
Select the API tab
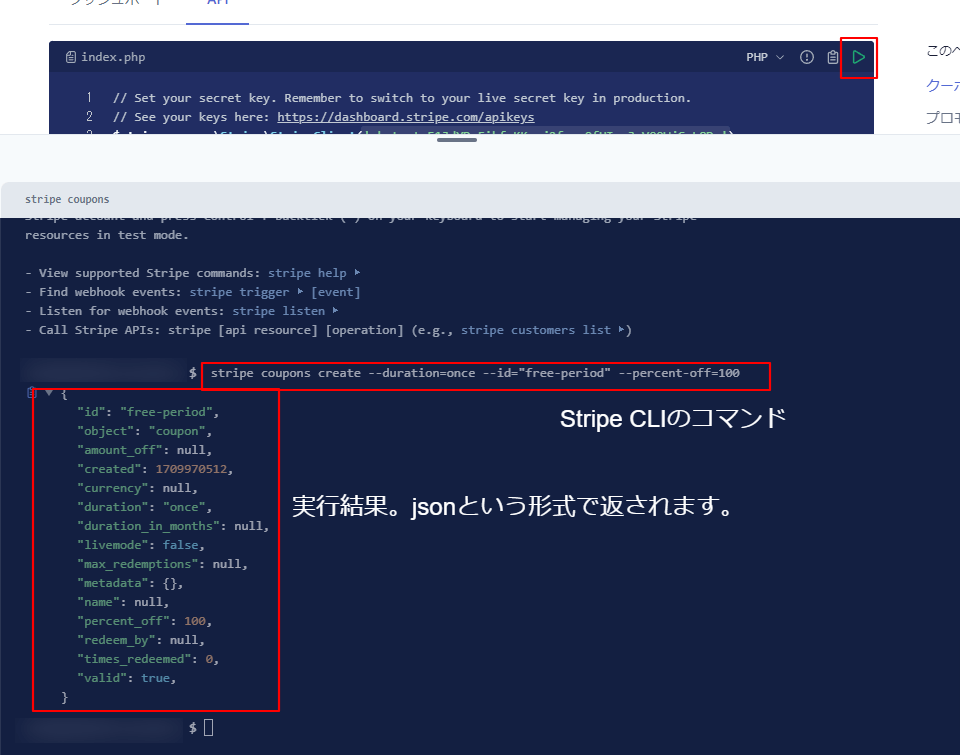tap(217, 3)
